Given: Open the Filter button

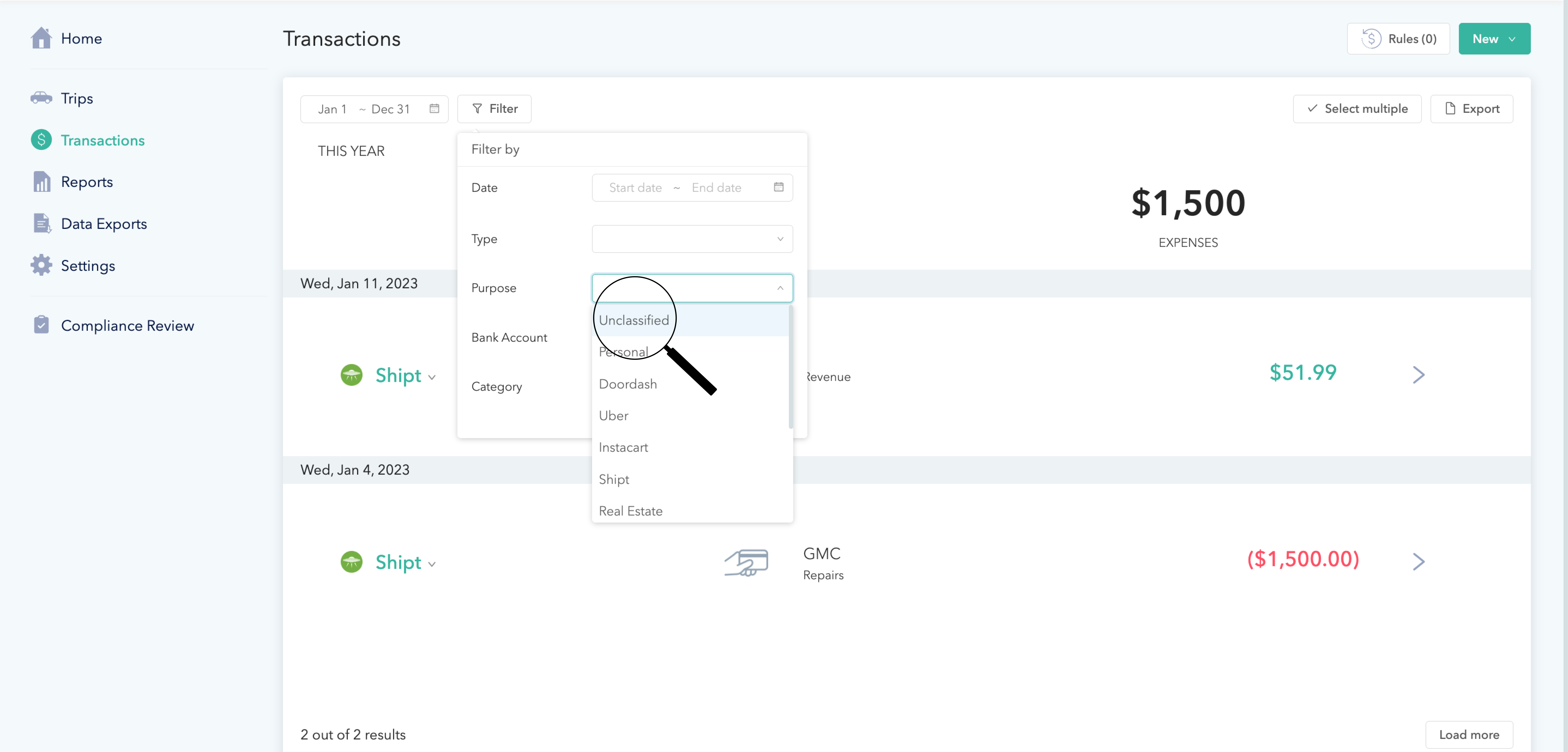Looking at the screenshot, I should point(494,109).
